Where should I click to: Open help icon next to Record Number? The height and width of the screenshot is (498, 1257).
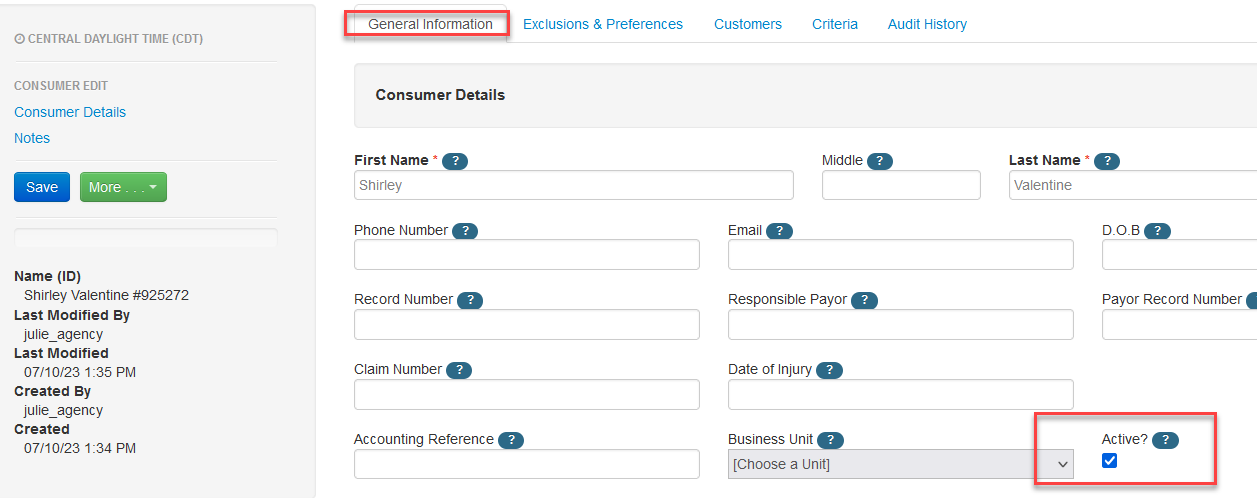pyautogui.click(x=470, y=300)
